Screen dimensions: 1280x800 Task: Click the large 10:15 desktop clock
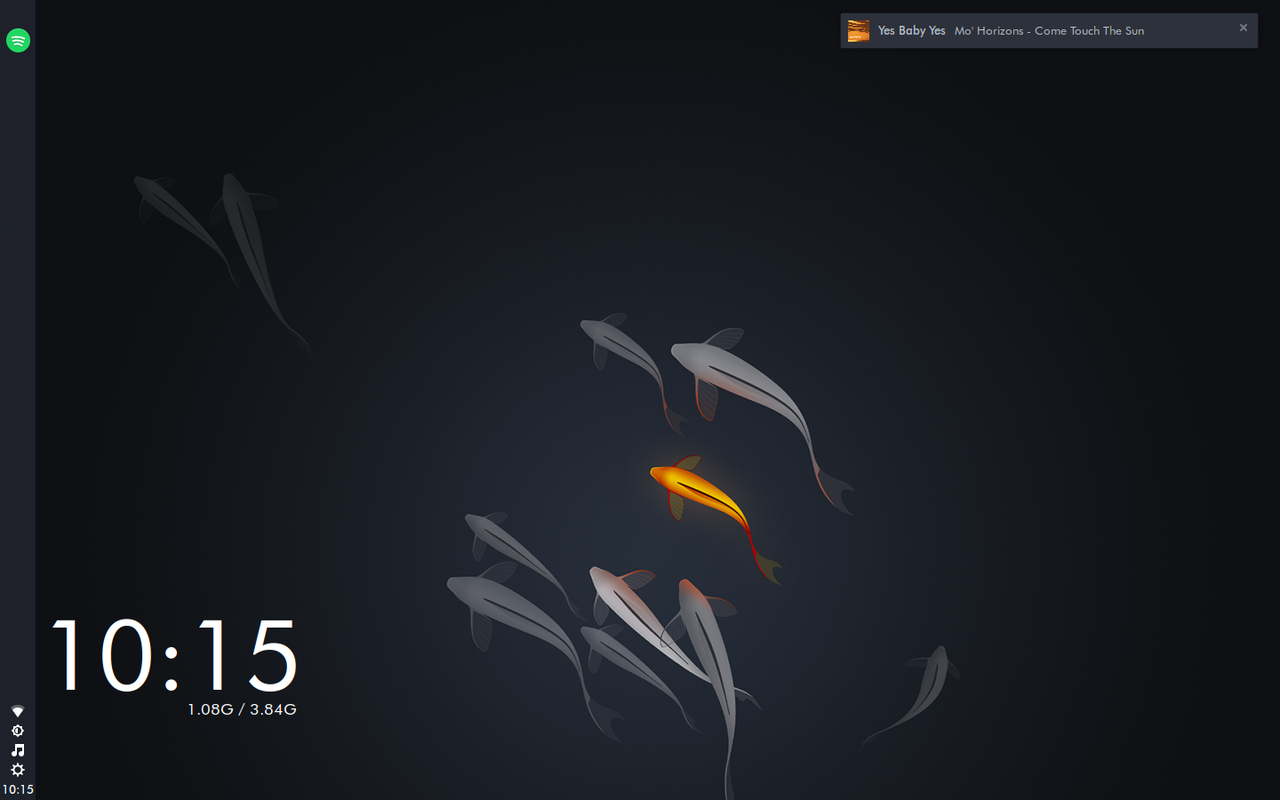[x=174, y=656]
